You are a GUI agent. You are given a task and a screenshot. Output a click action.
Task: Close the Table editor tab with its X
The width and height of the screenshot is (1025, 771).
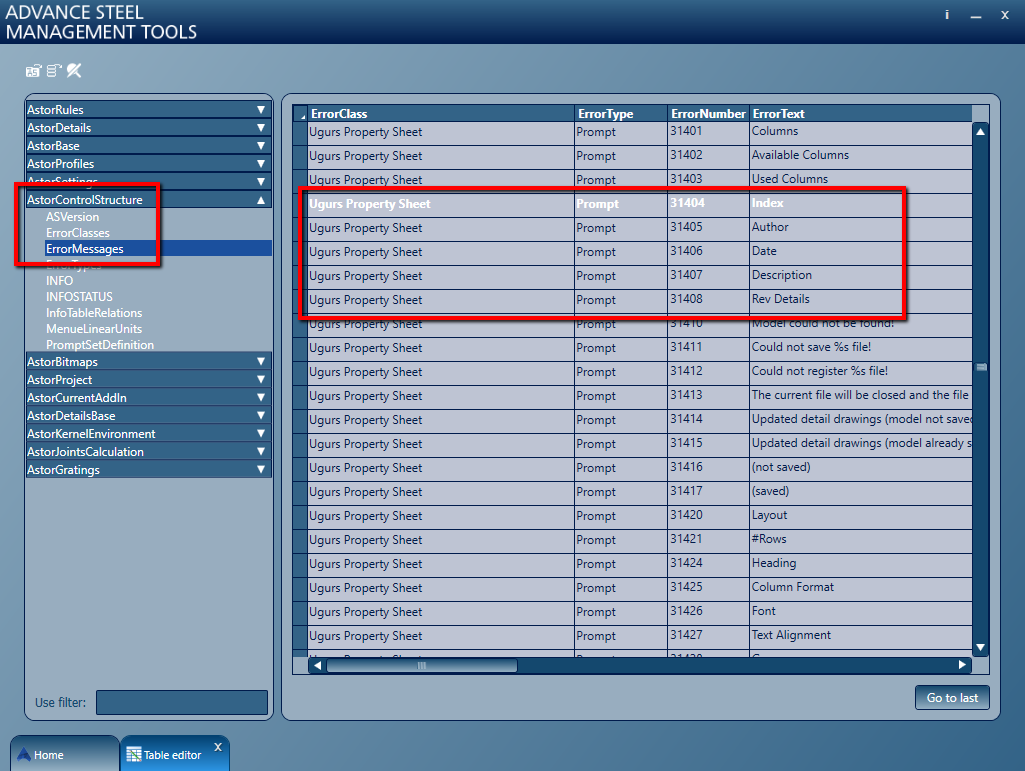click(218, 747)
